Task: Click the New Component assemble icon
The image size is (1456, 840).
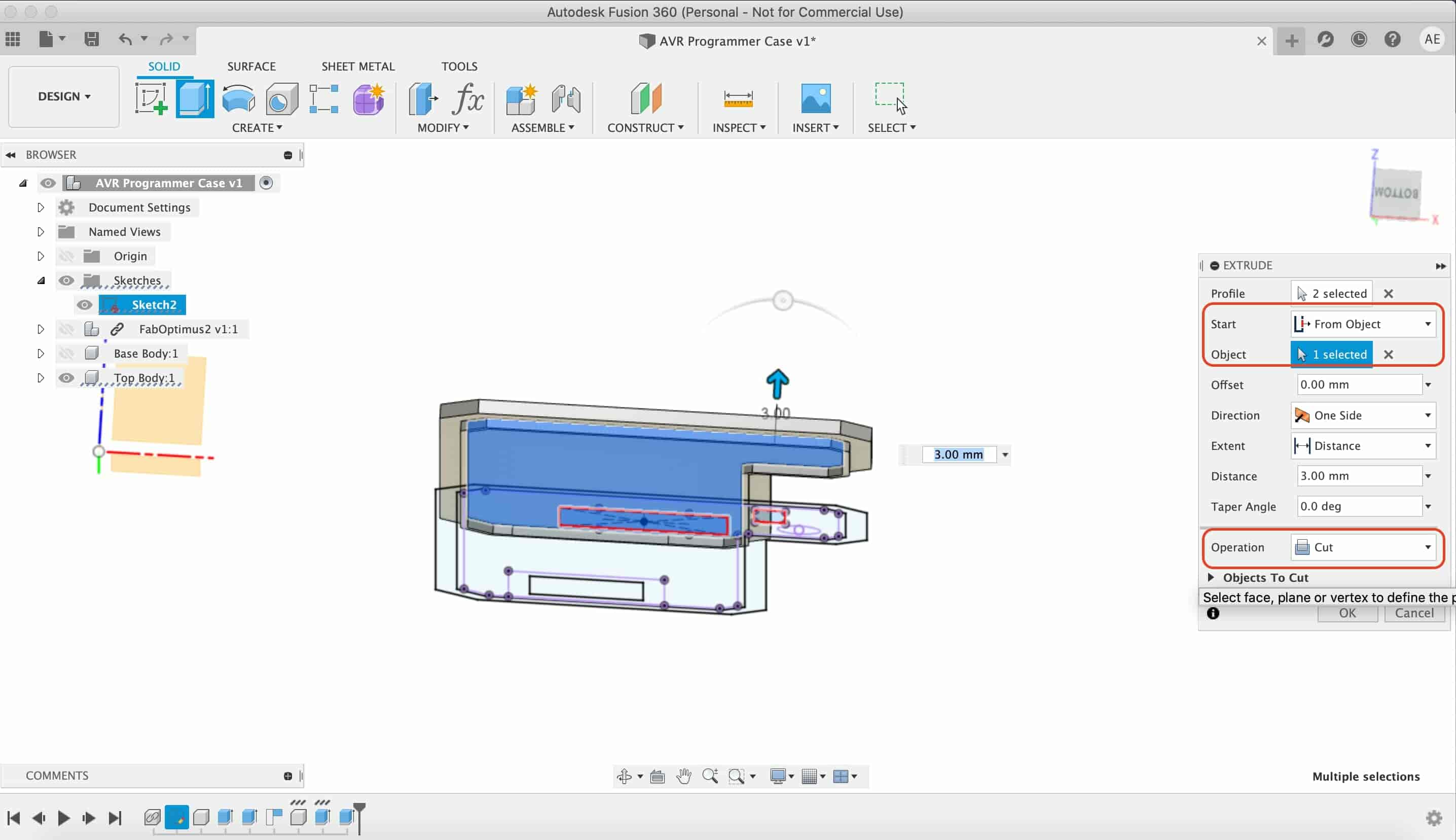Action: click(522, 98)
